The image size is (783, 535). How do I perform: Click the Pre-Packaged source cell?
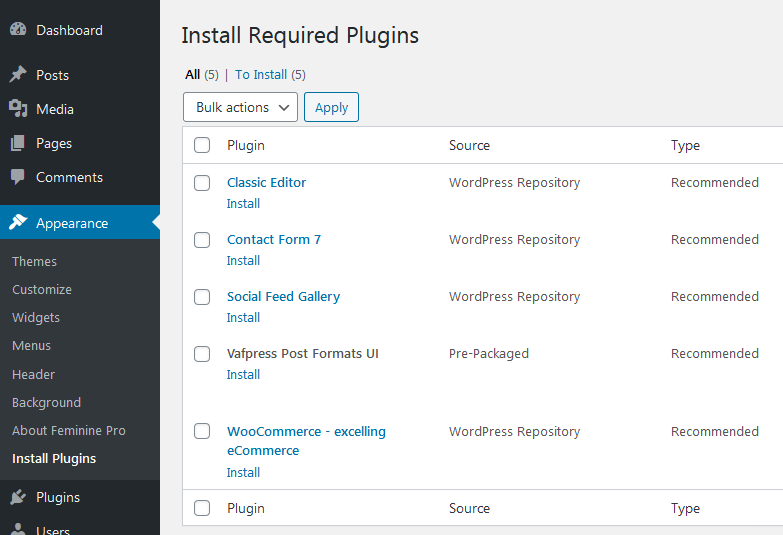488,353
